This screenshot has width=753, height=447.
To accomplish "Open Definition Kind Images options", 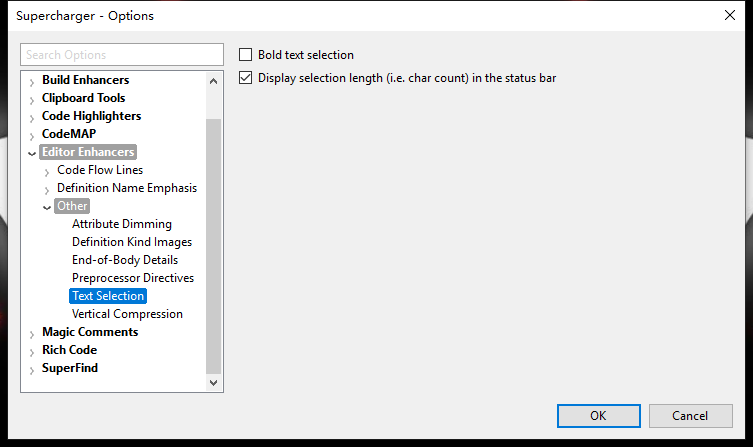I will [132, 242].
